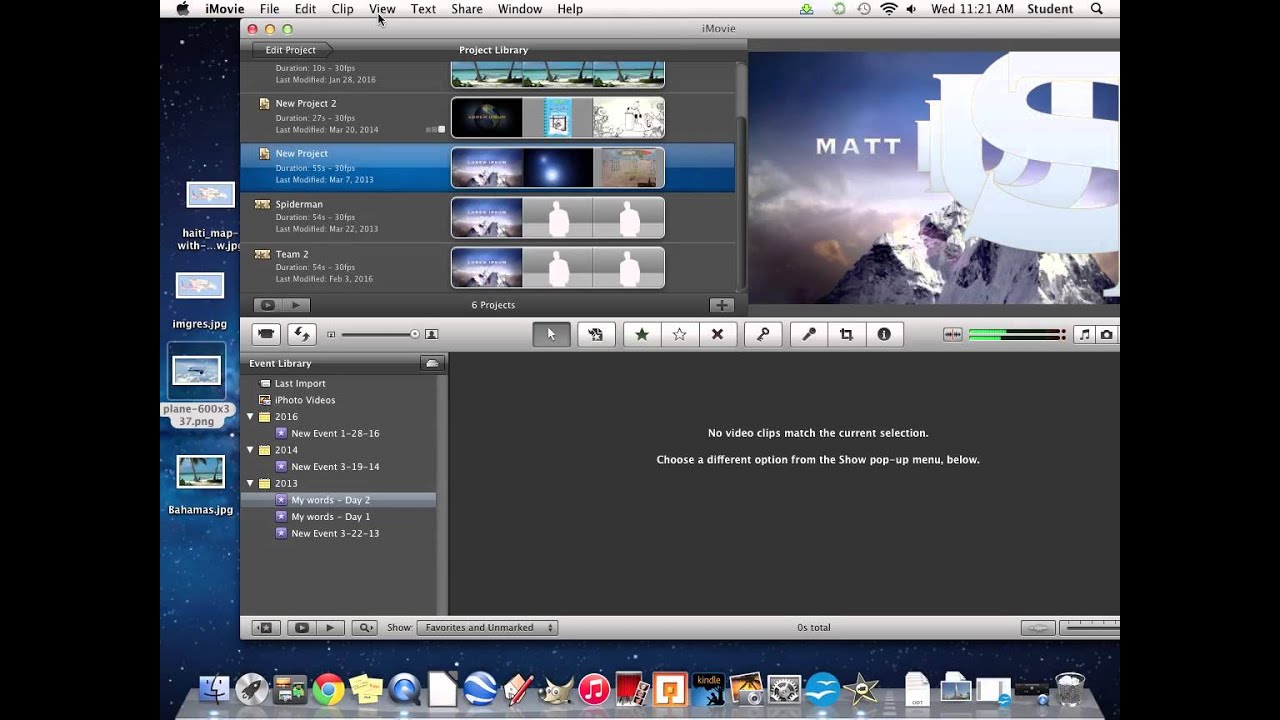Open the Music and Sound Effects browser
This screenshot has height=720, width=1280.
pyautogui.click(x=1084, y=335)
